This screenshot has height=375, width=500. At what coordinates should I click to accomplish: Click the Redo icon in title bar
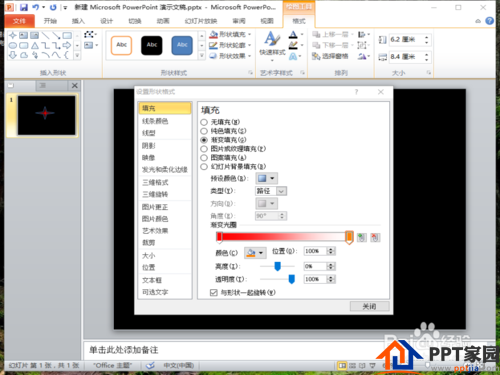pyautogui.click(x=53, y=7)
